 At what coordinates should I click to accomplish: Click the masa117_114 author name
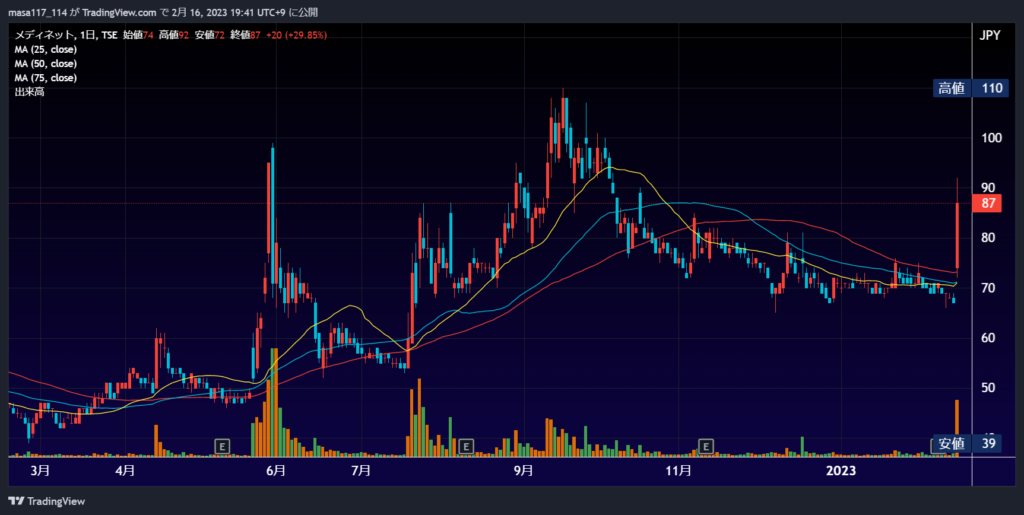[36, 12]
